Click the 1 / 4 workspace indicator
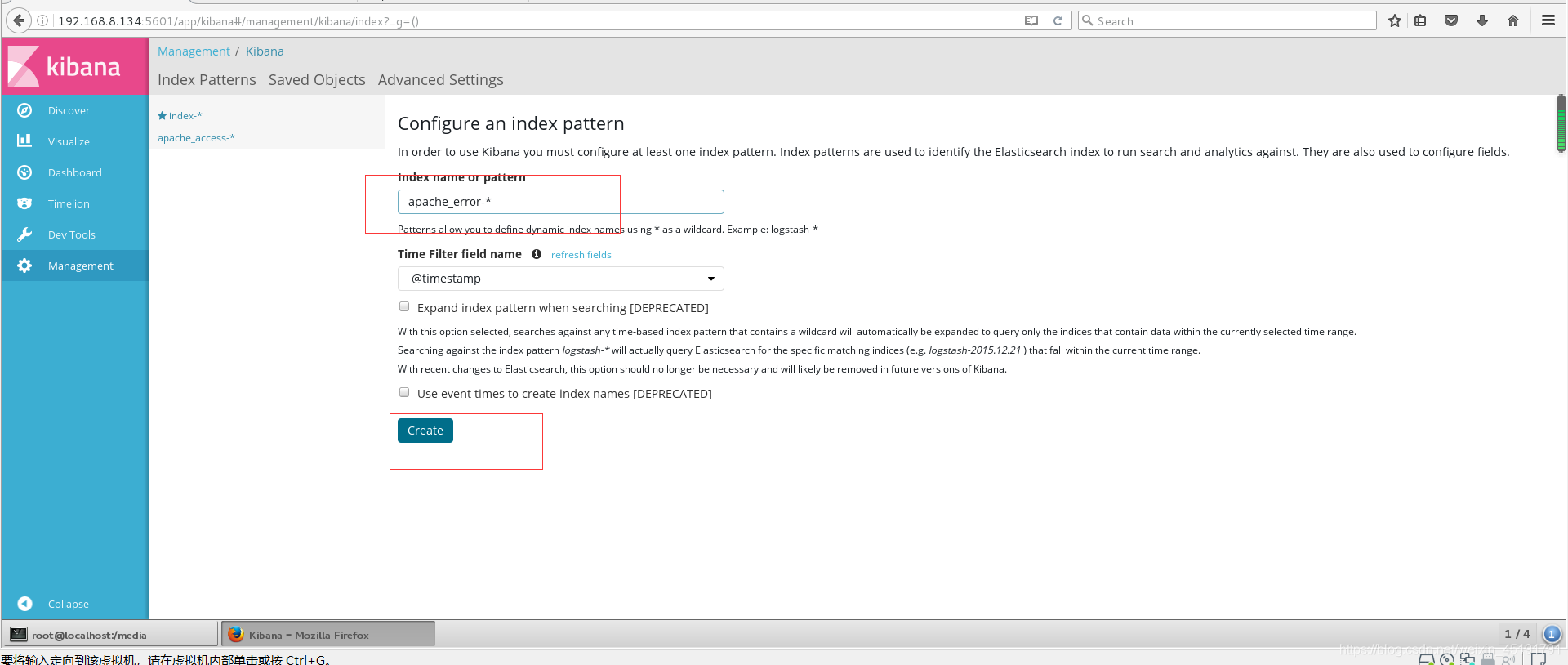 pyautogui.click(x=1517, y=634)
